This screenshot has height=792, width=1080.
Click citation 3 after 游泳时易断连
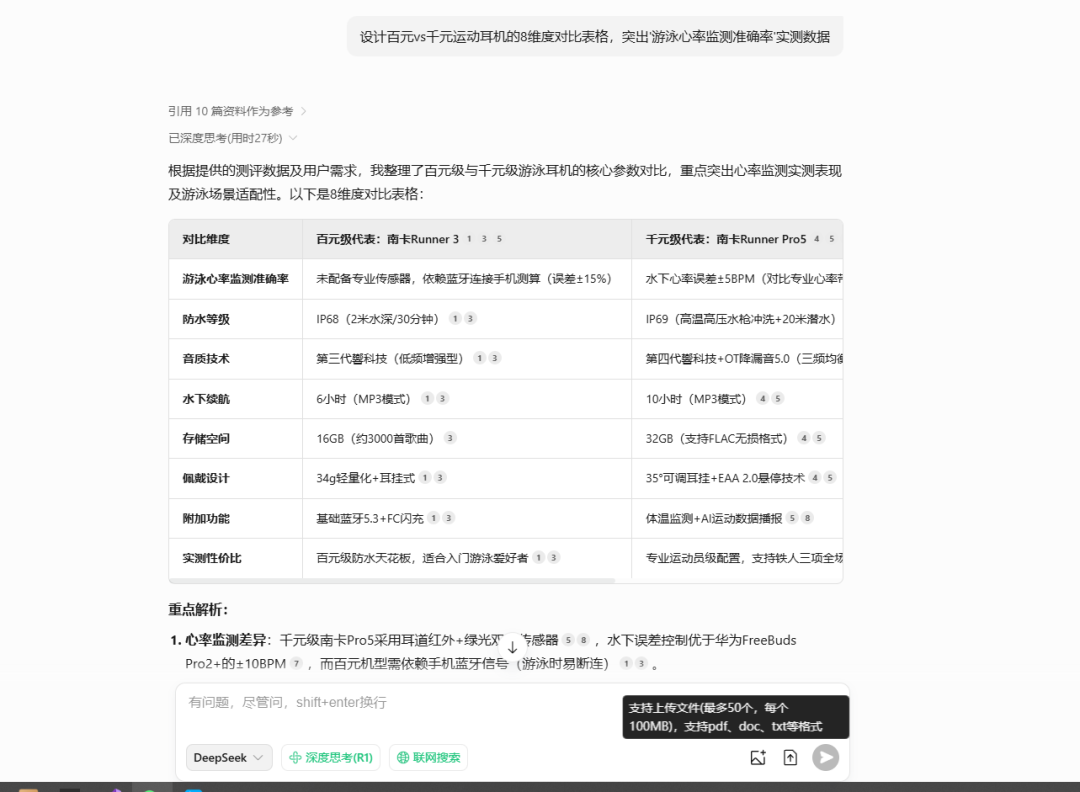(x=641, y=663)
